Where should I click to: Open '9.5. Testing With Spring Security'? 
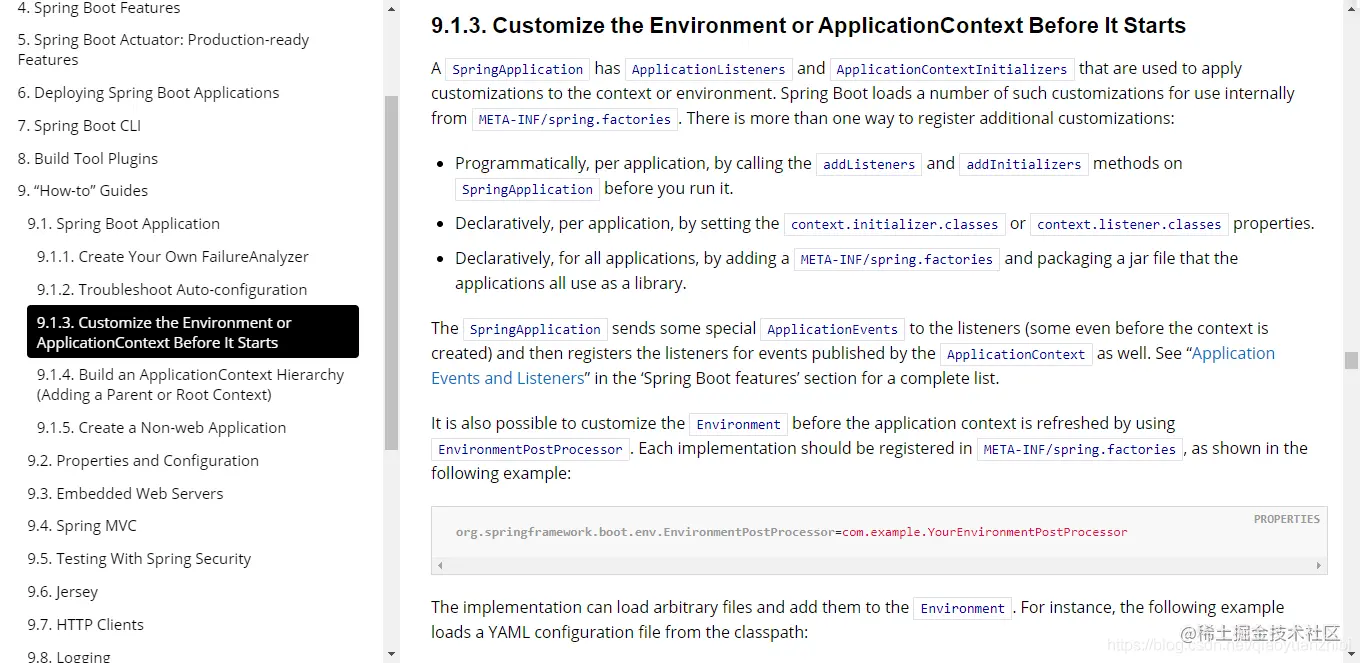click(x=139, y=559)
